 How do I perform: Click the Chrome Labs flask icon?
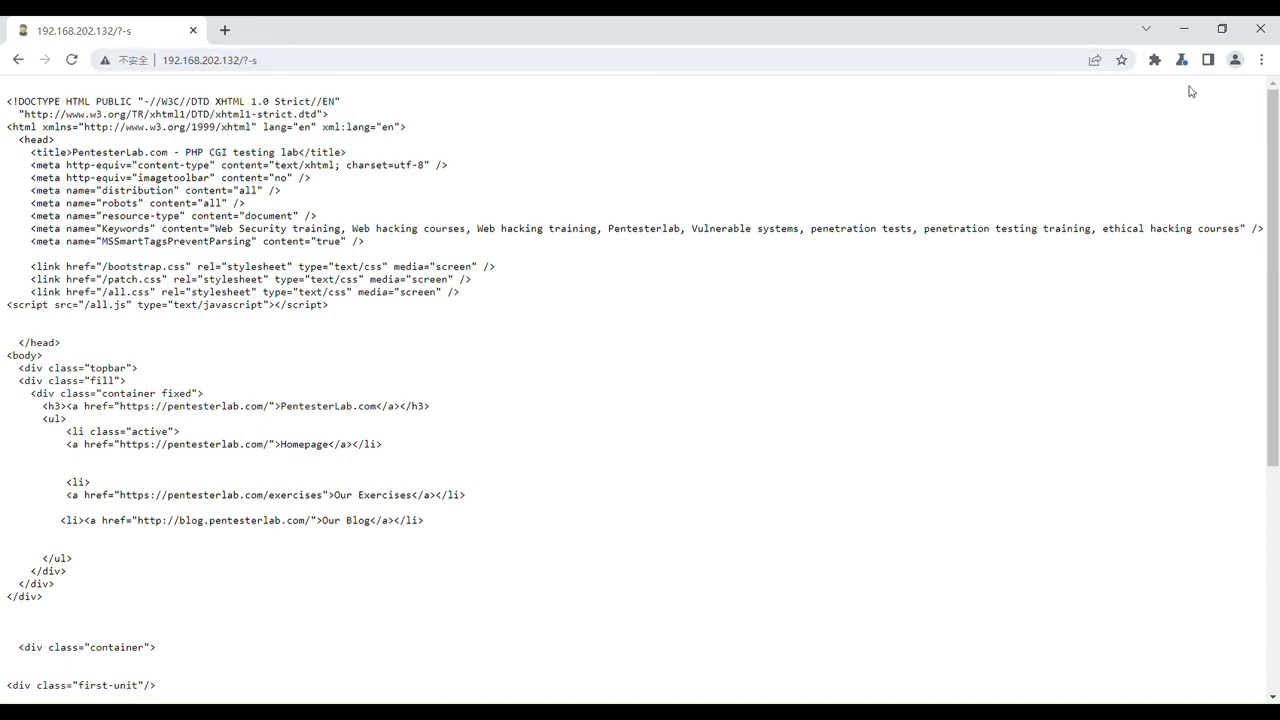pyautogui.click(x=1182, y=60)
